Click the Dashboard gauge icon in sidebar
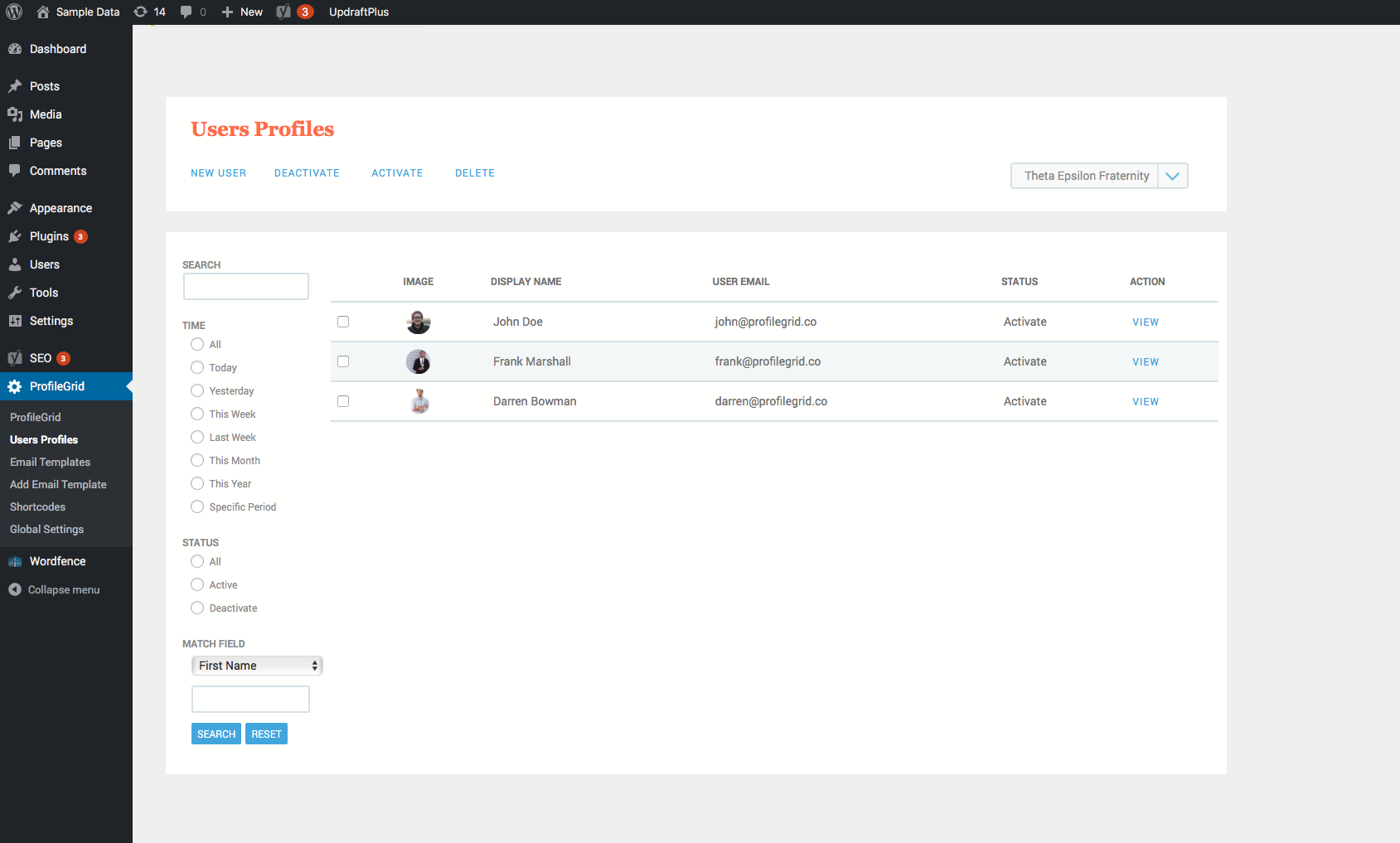This screenshot has width=1400, height=843. pyautogui.click(x=15, y=49)
